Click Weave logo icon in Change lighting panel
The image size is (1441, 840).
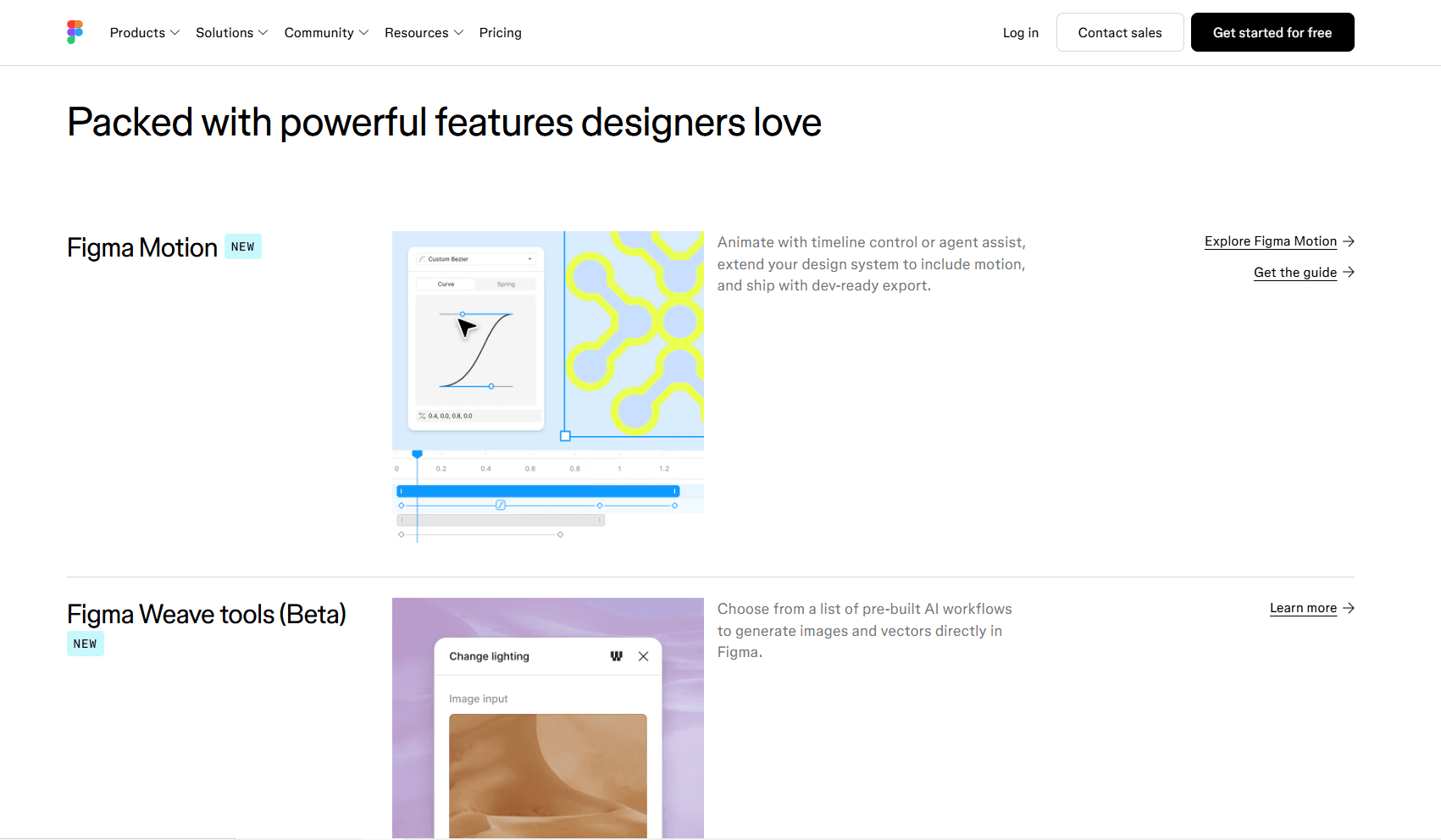click(x=616, y=656)
